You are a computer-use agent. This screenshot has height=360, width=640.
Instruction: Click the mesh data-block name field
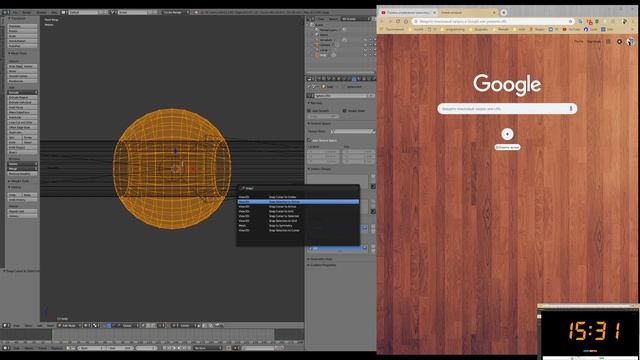[342, 96]
